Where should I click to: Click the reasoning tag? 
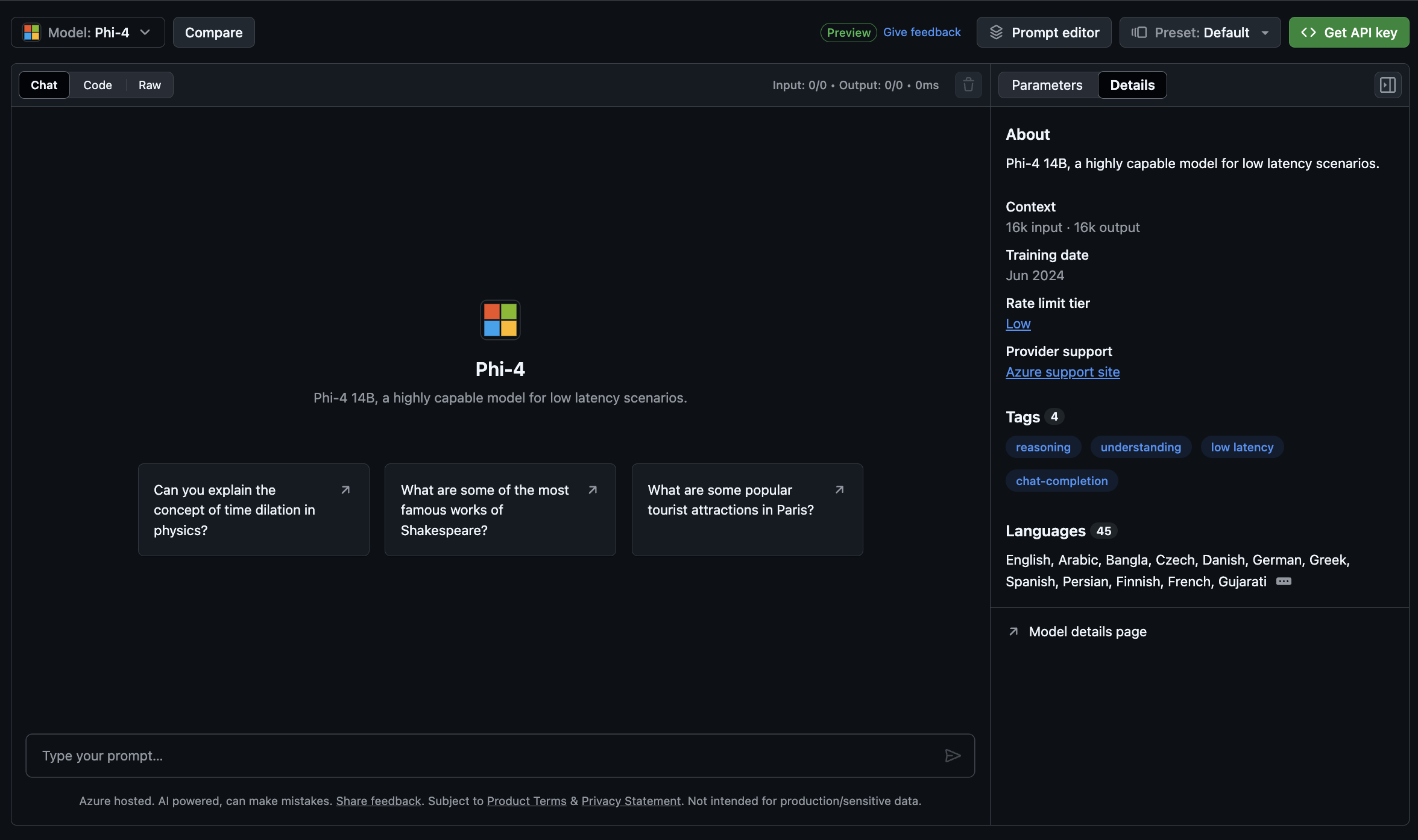(x=1043, y=447)
